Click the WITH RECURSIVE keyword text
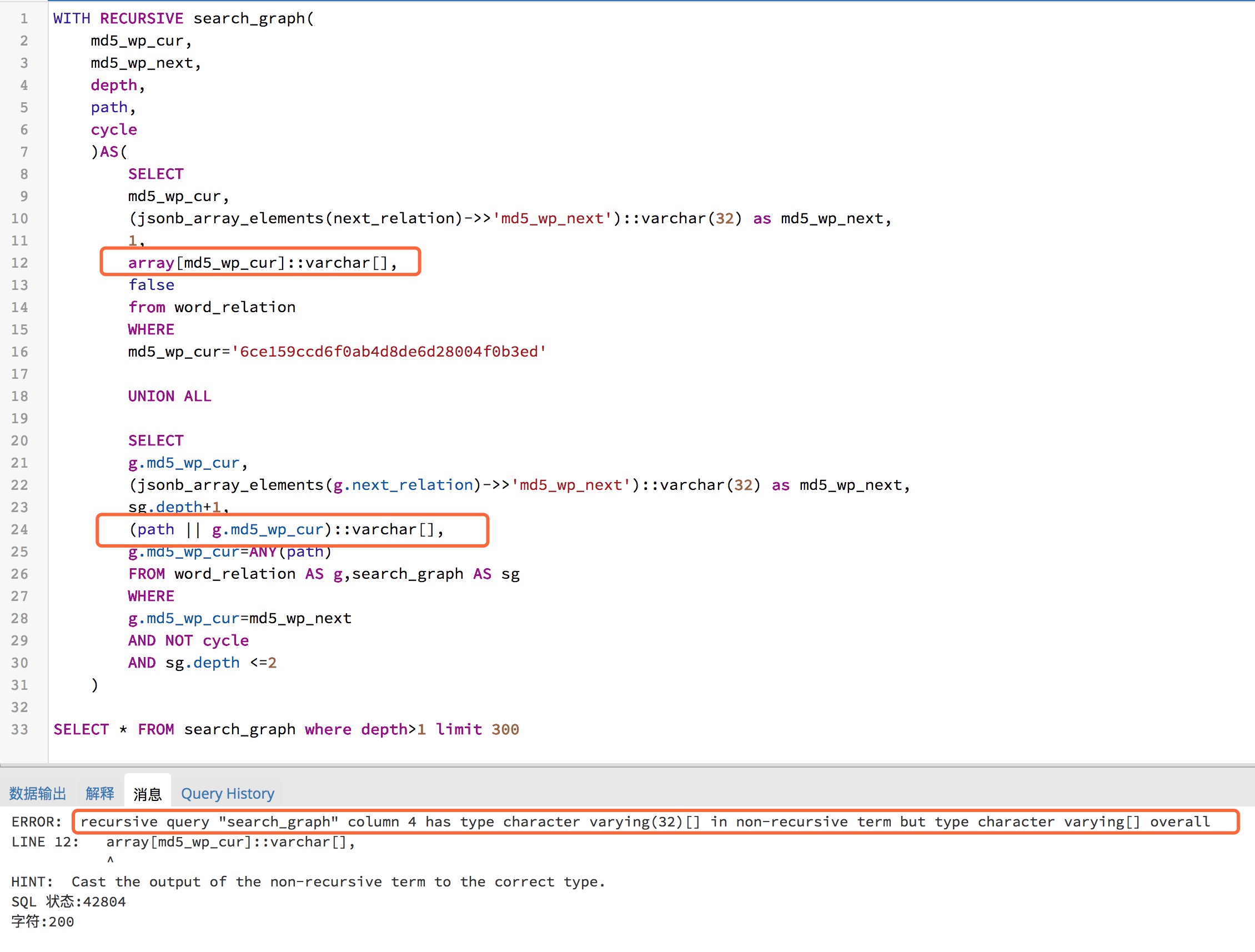 (x=118, y=18)
